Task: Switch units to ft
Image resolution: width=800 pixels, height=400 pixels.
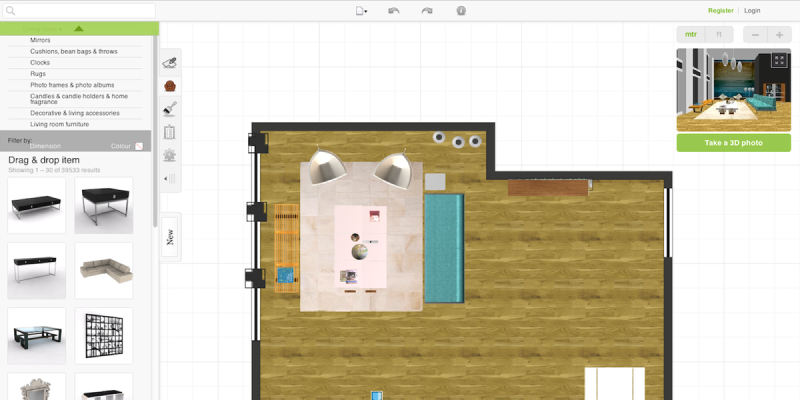Action: pos(719,35)
